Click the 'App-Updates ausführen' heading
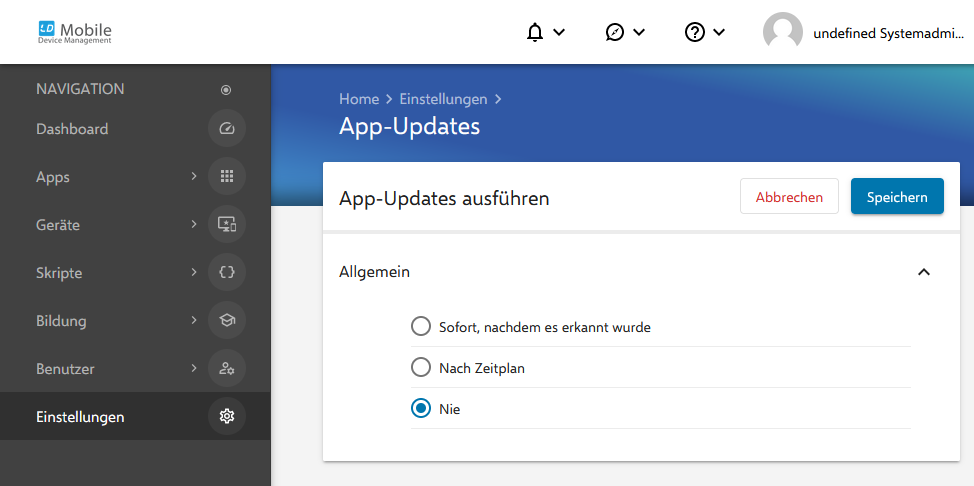Image resolution: width=974 pixels, height=486 pixels. [x=444, y=199]
